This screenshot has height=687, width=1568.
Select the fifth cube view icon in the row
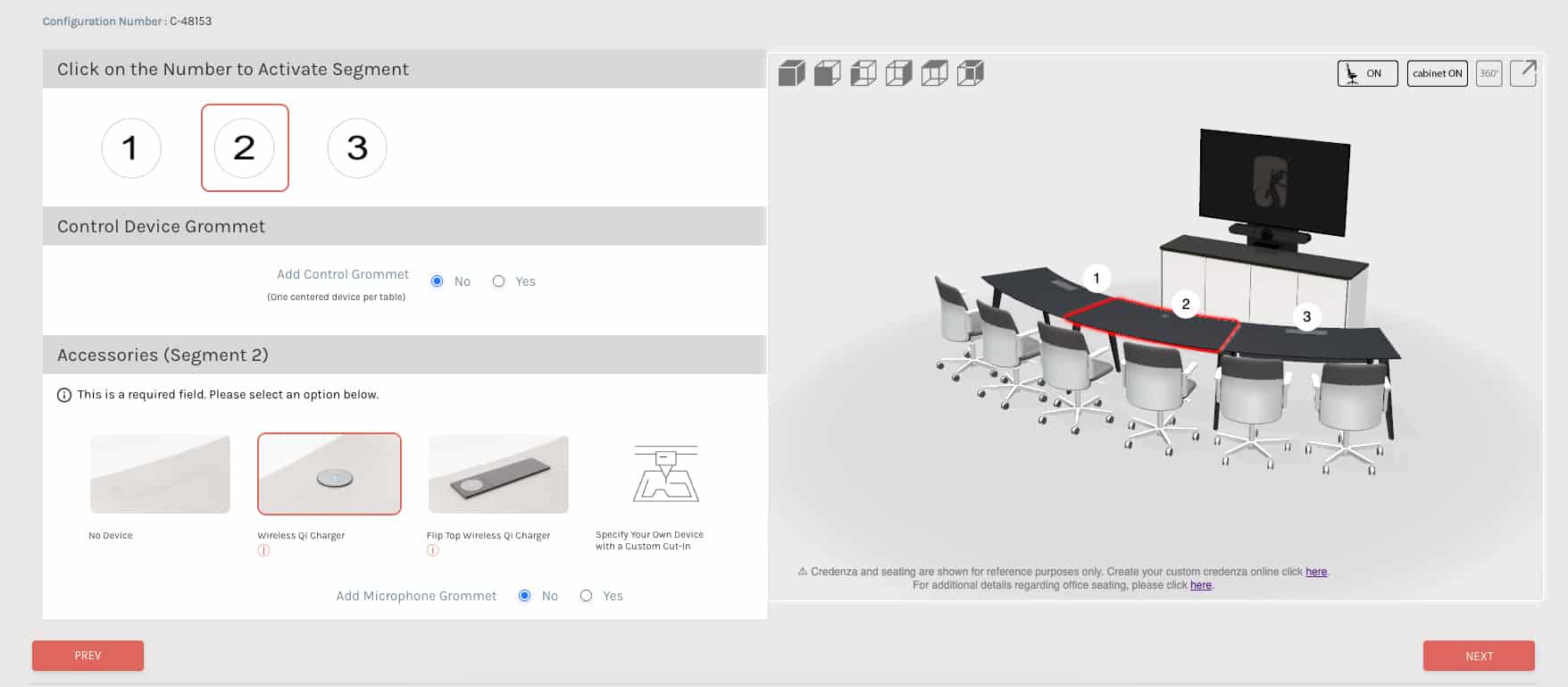[935, 73]
